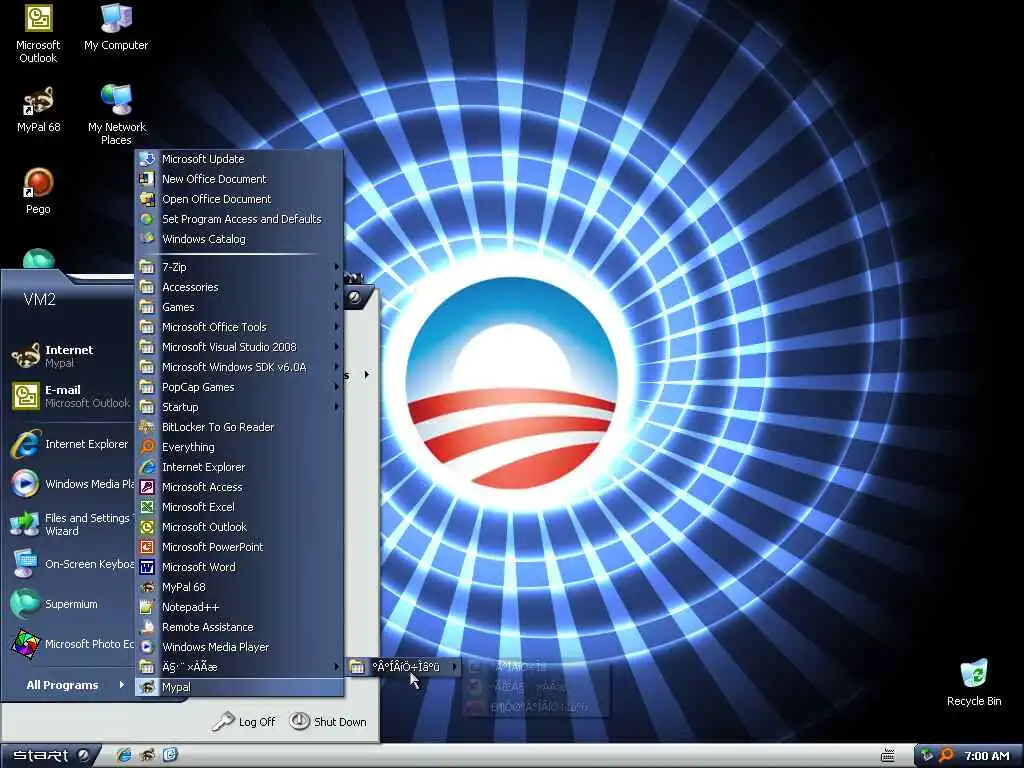Launch Microsoft Word

[239, 568]
